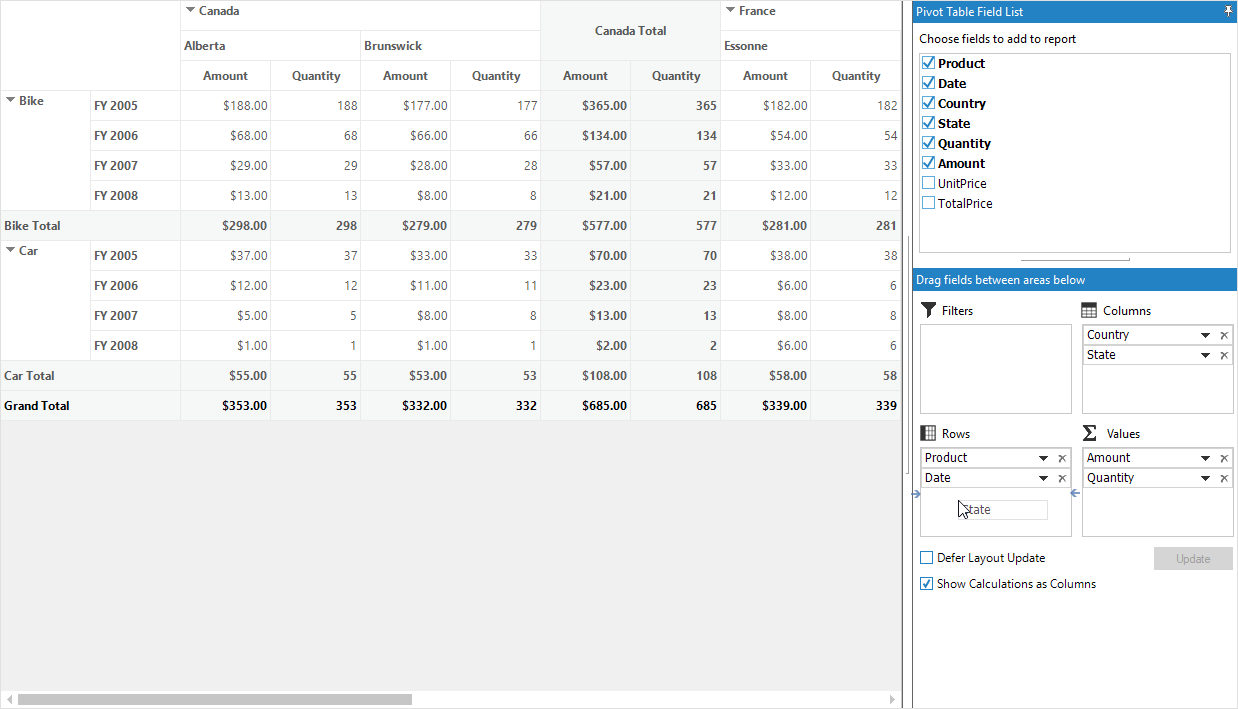The width and height of the screenshot is (1238, 709).
Task: Click the Canada Total column header
Action: pos(630,31)
